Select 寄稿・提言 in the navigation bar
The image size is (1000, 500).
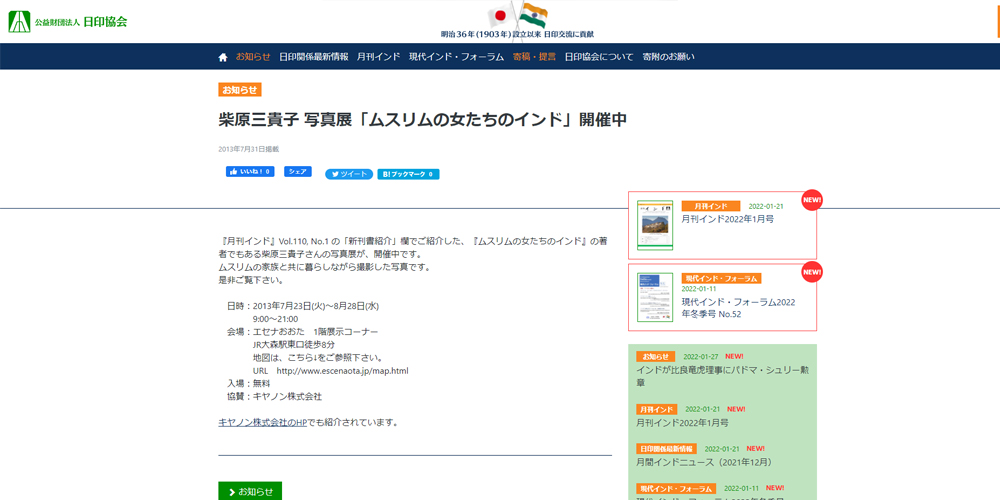pyautogui.click(x=534, y=57)
